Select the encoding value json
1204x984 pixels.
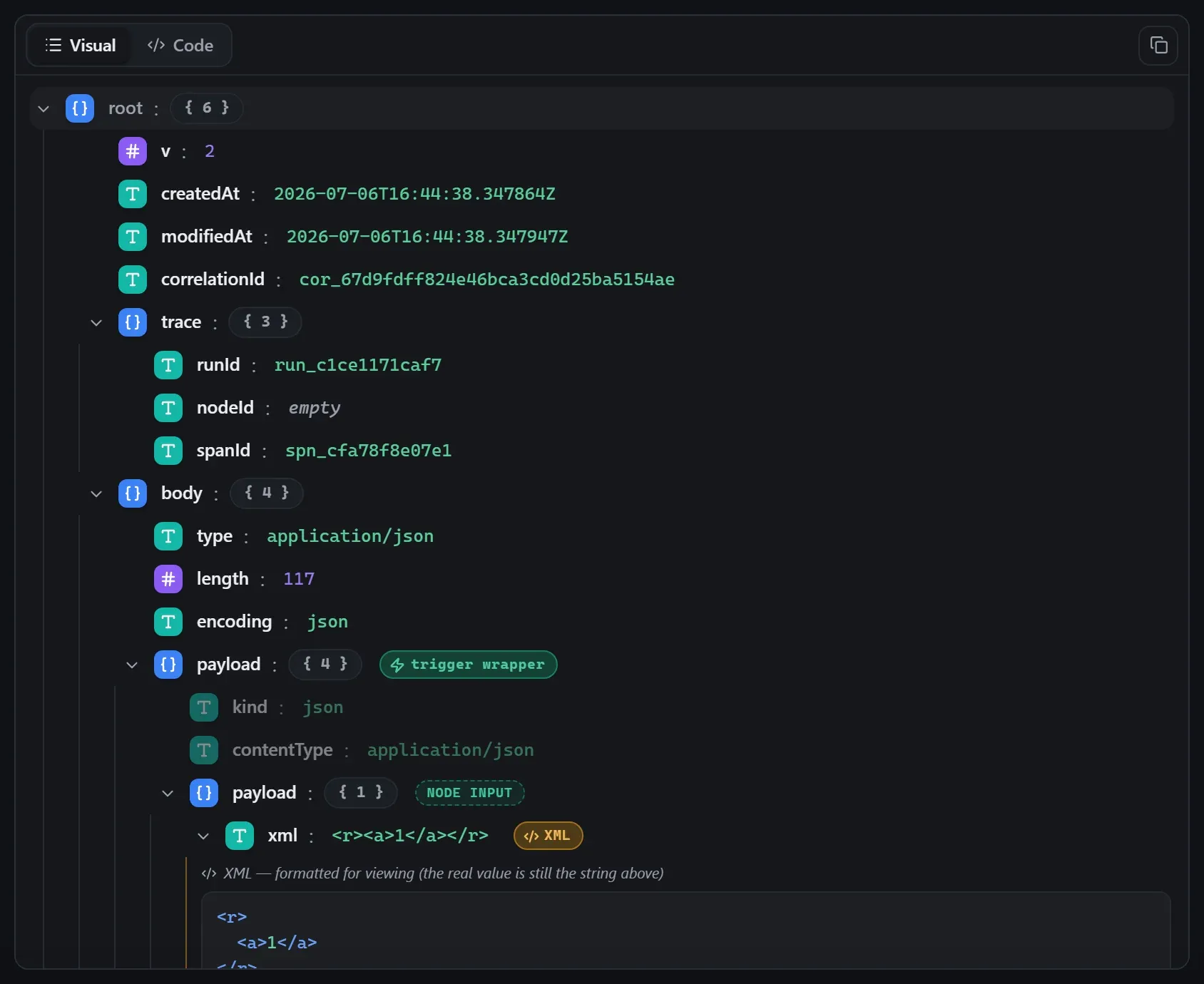[x=327, y=622]
